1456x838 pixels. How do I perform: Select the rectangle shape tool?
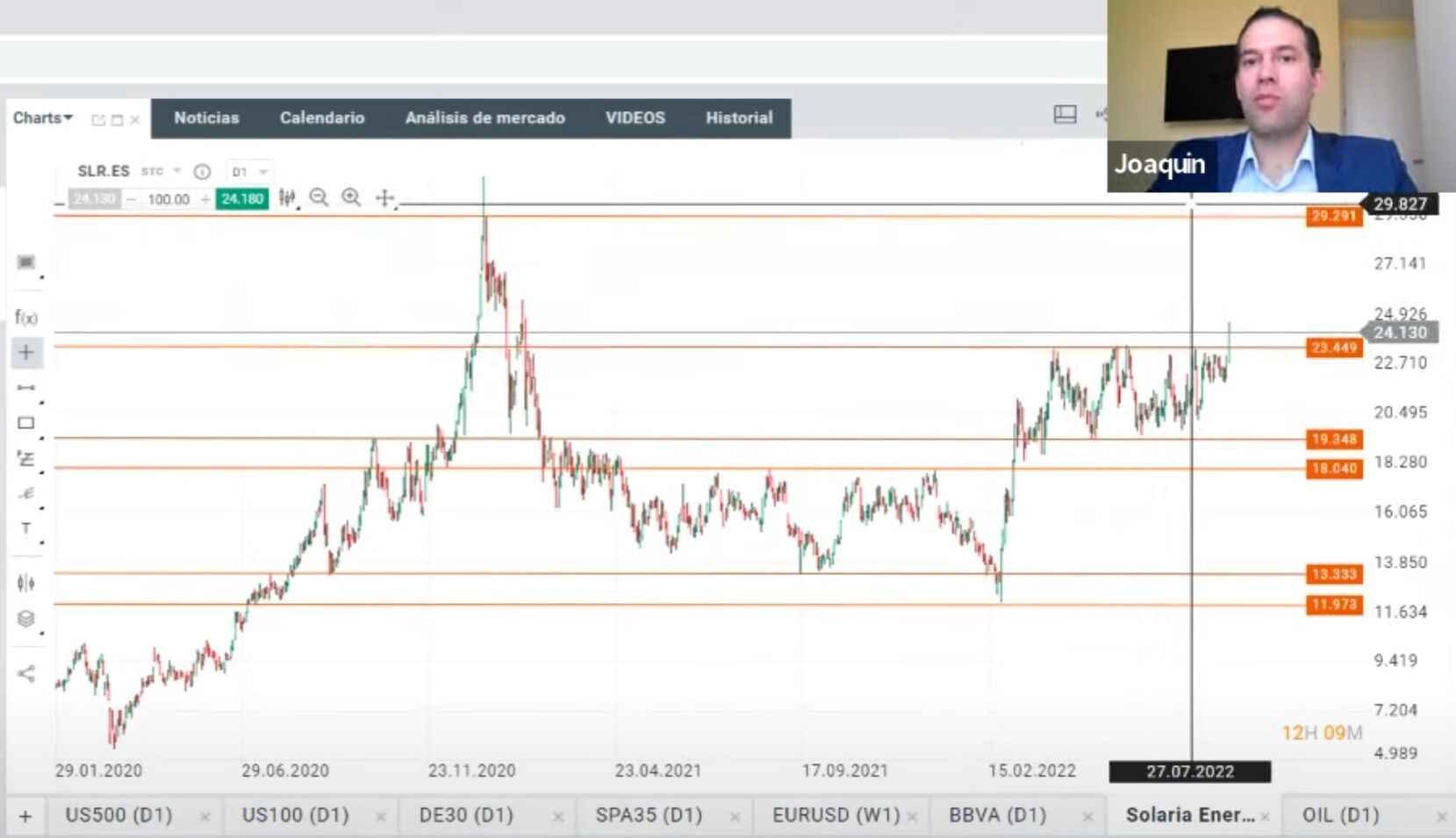pos(26,423)
